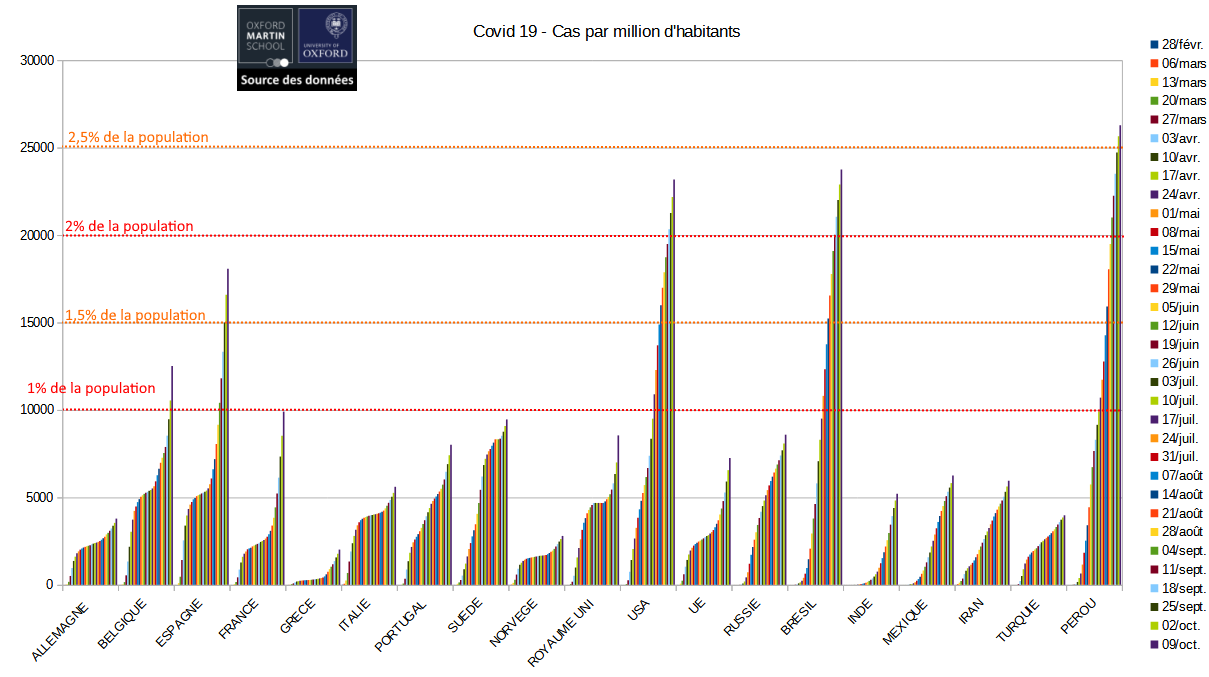Click the '2,5% de la population' threshold label
The height and width of the screenshot is (677, 1209).
138,137
